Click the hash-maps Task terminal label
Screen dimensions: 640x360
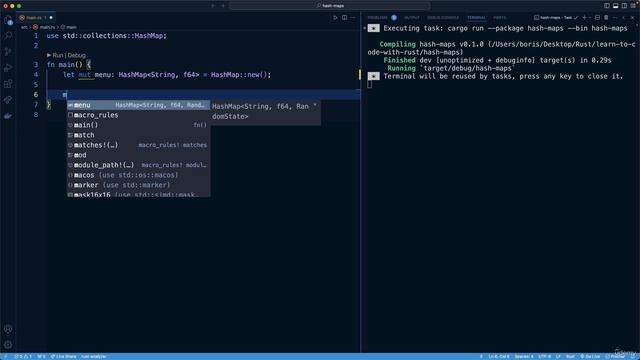point(556,18)
